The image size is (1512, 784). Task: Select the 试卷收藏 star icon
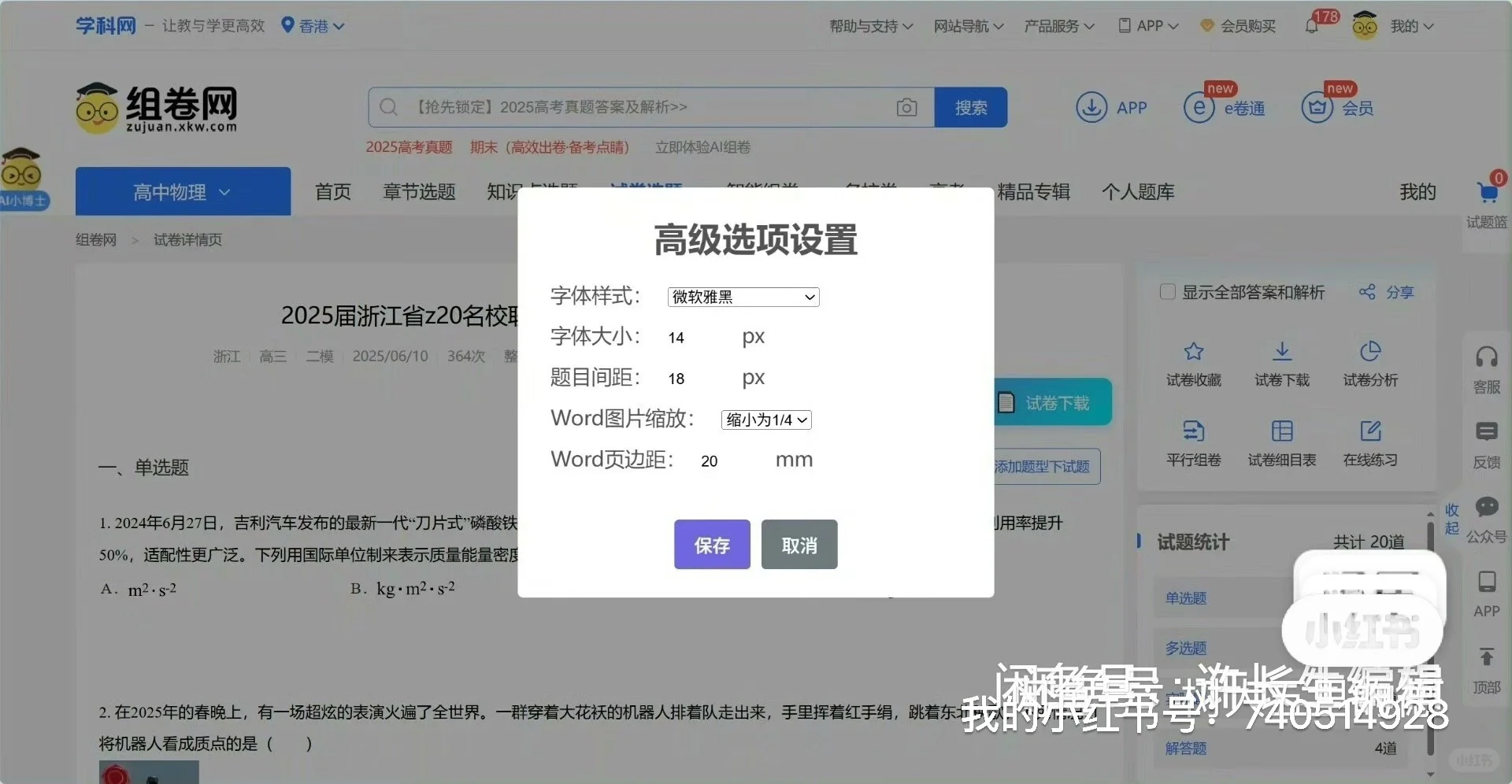click(x=1193, y=352)
